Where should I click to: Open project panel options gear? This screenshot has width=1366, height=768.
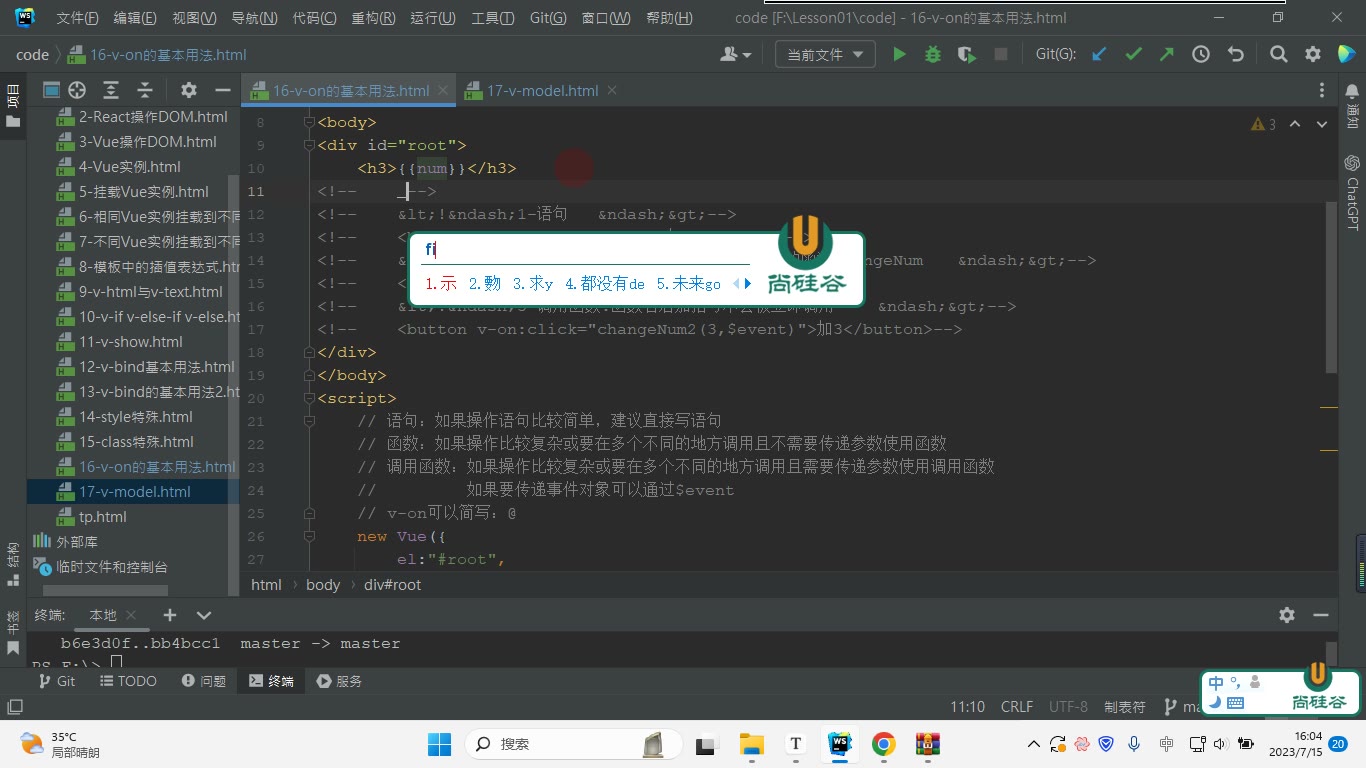click(x=189, y=90)
